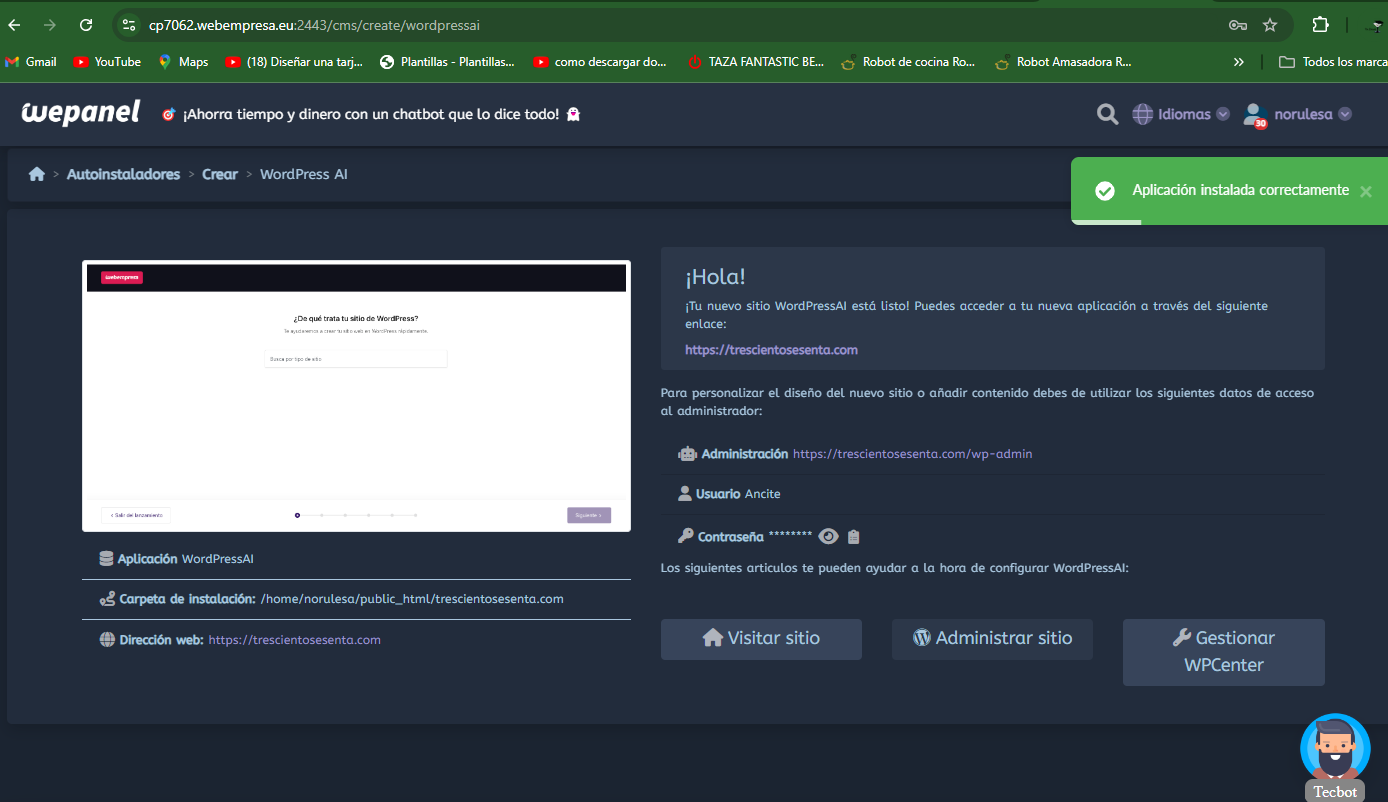Reveal password with the eye icon
The height and width of the screenshot is (802, 1388).
[828, 536]
